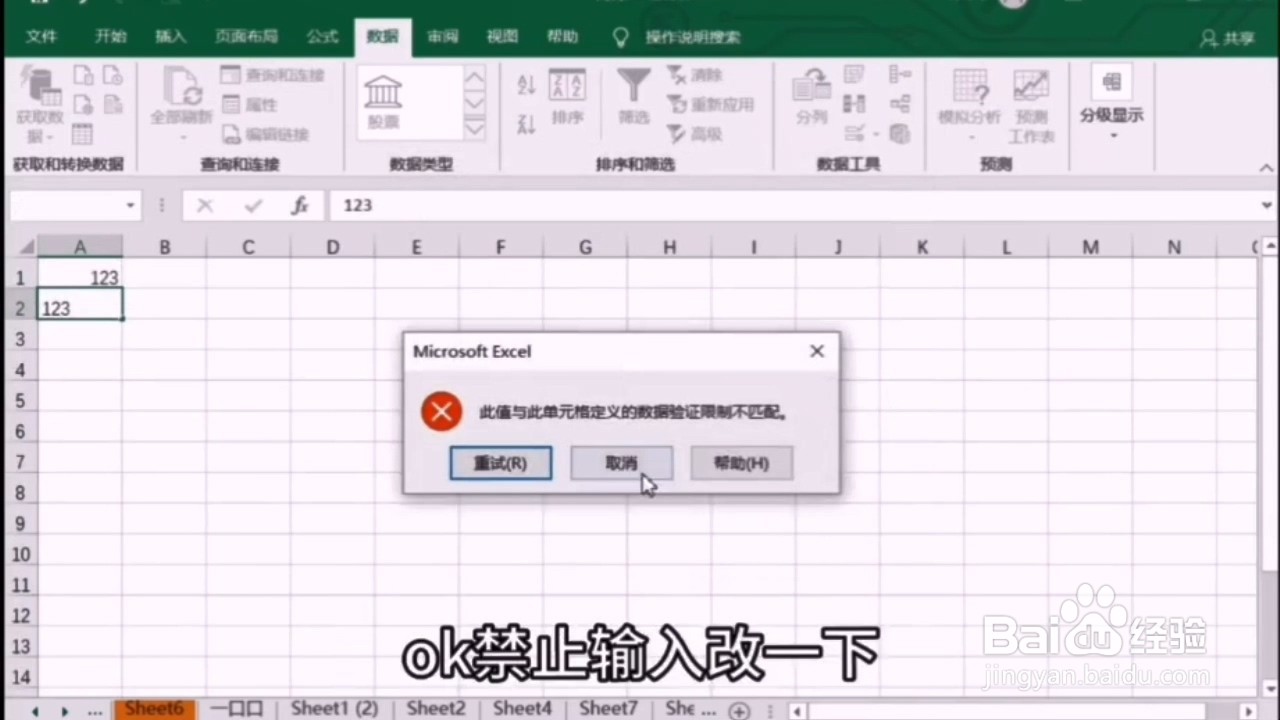This screenshot has height=720, width=1280.
Task: Switch to the 视图 view tab
Action: click(502, 37)
